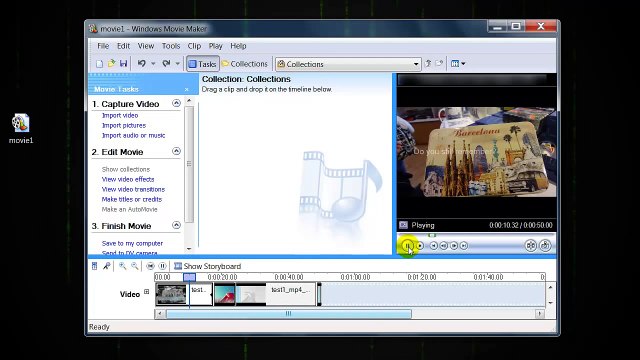640x360 pixels.
Task: Click the Stop button in preview monitor
Action: pyautogui.click(x=420, y=246)
